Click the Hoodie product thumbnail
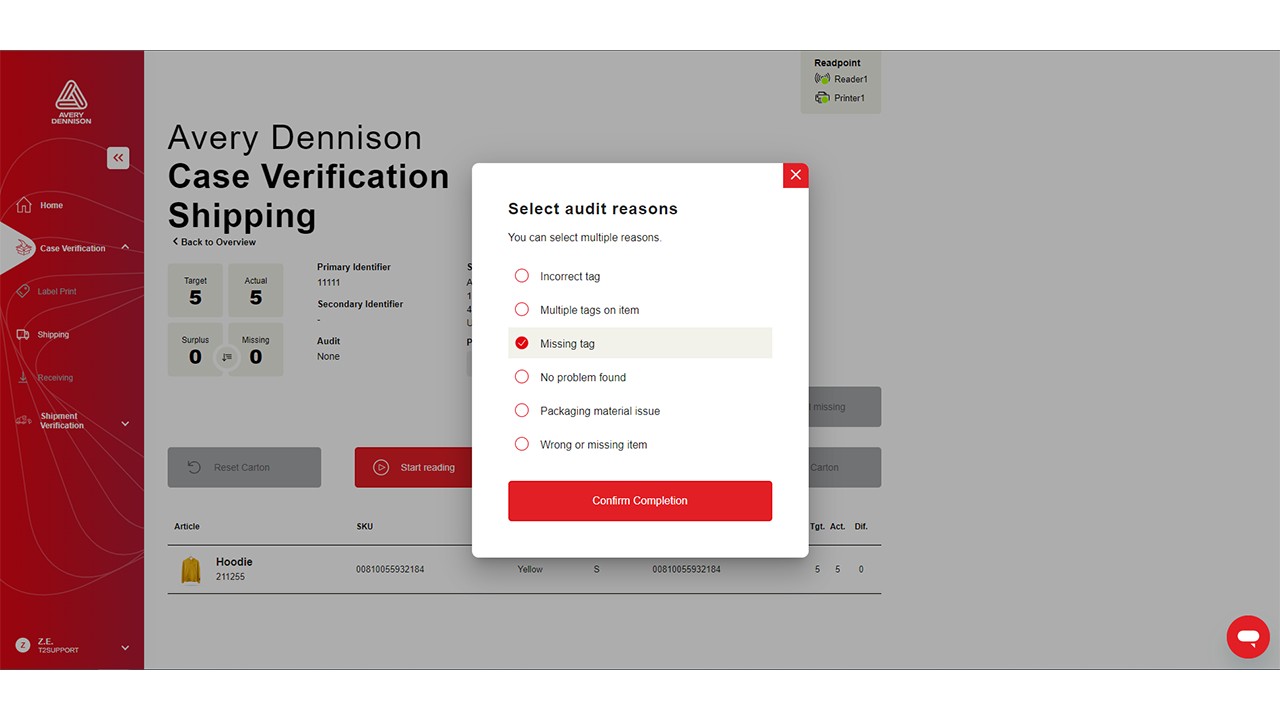This screenshot has height=720, width=1280. click(190, 570)
